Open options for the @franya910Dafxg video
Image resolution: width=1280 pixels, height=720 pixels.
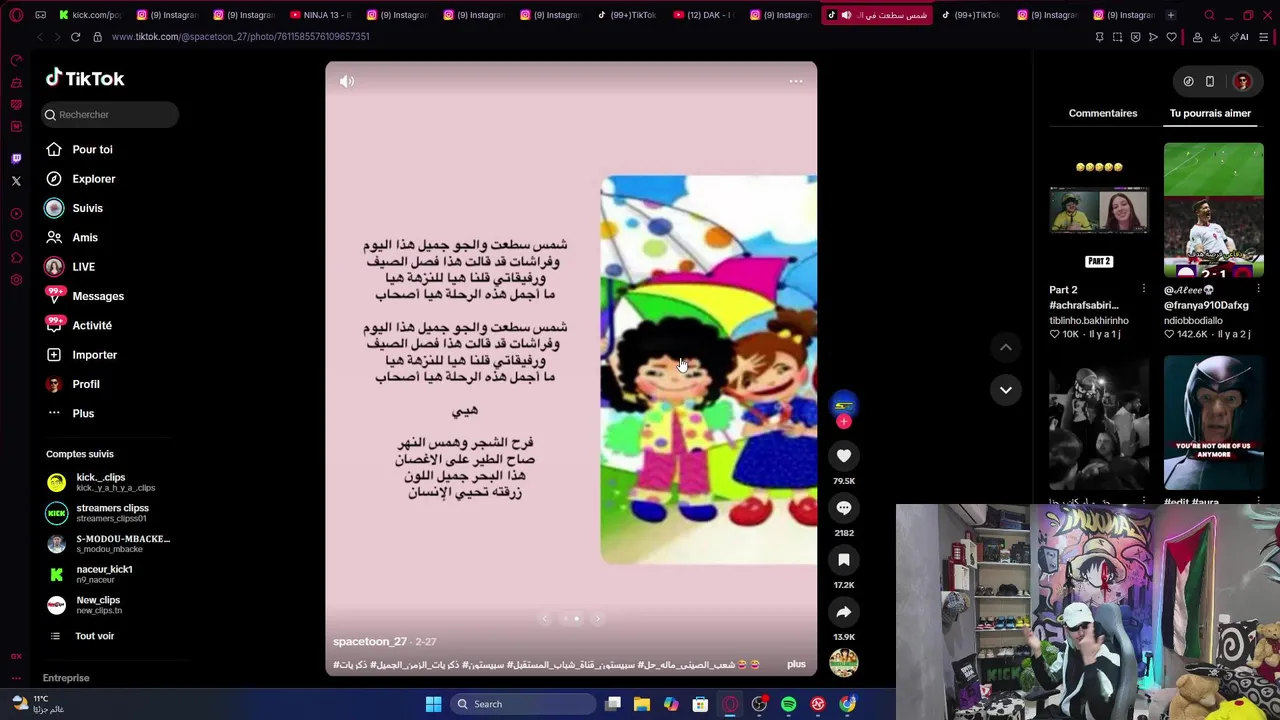1259,290
